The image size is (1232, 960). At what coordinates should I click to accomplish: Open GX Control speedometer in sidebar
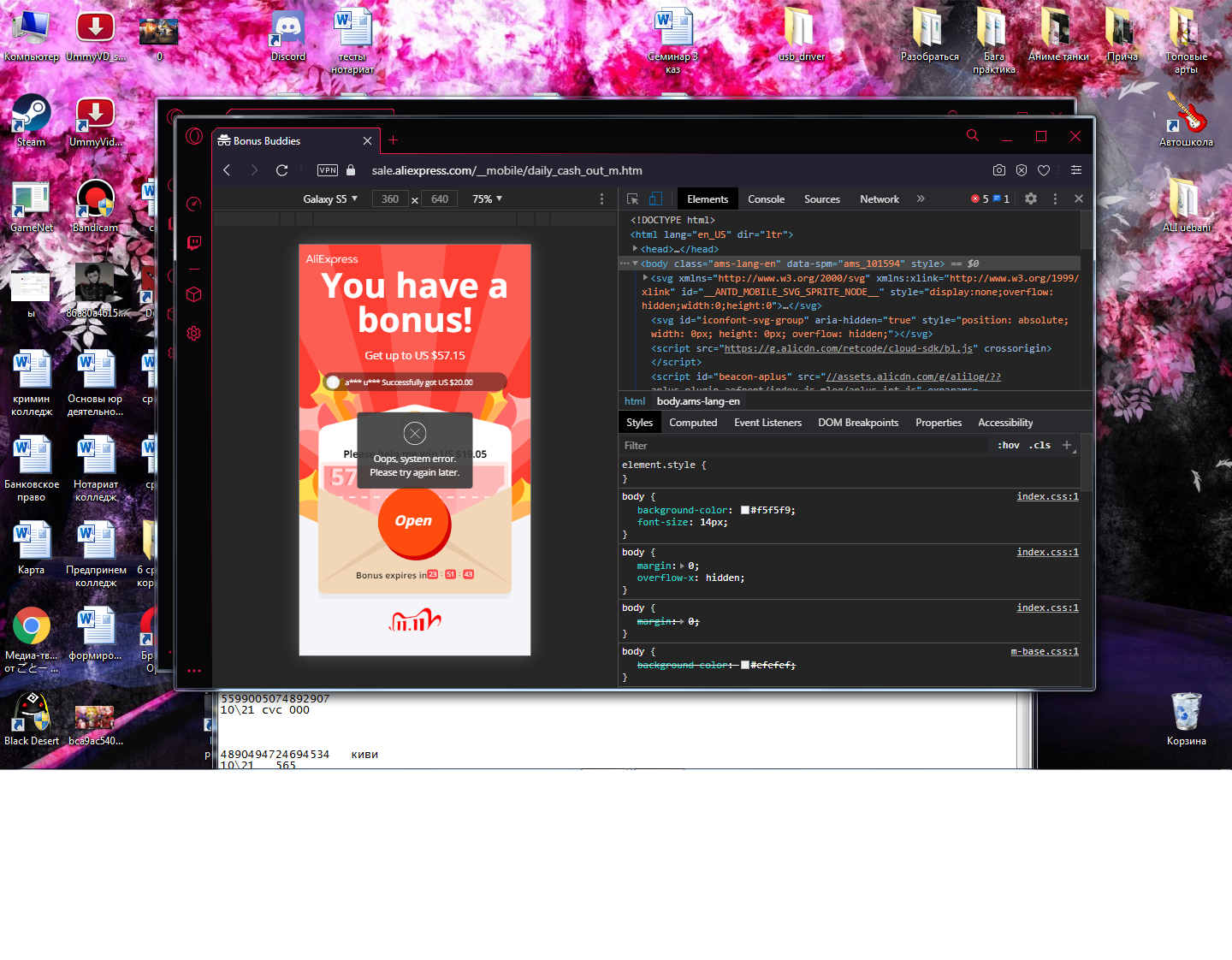[x=194, y=204]
